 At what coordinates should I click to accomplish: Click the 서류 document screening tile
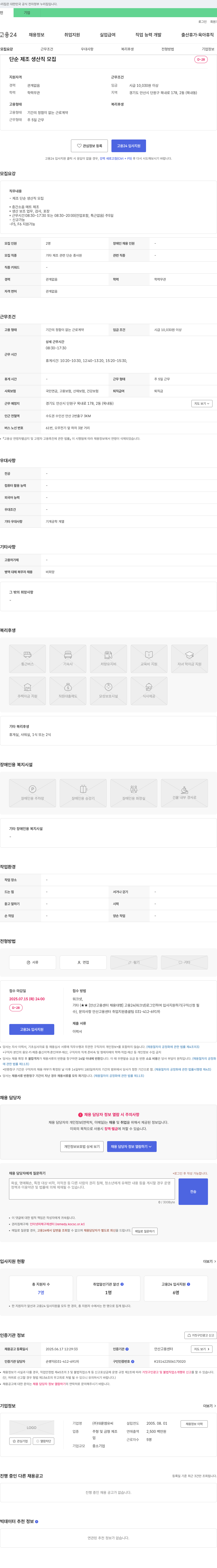32,962
